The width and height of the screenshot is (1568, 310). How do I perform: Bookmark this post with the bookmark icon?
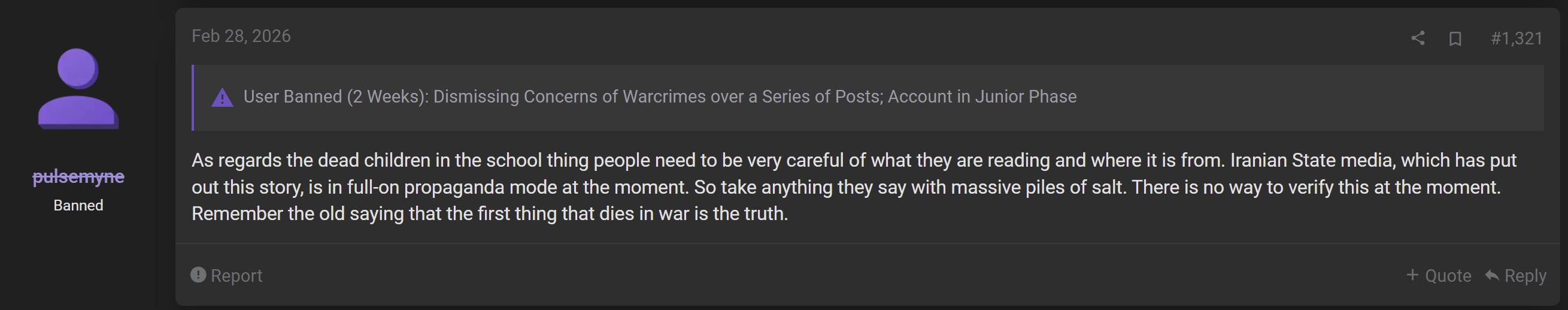(x=1455, y=39)
